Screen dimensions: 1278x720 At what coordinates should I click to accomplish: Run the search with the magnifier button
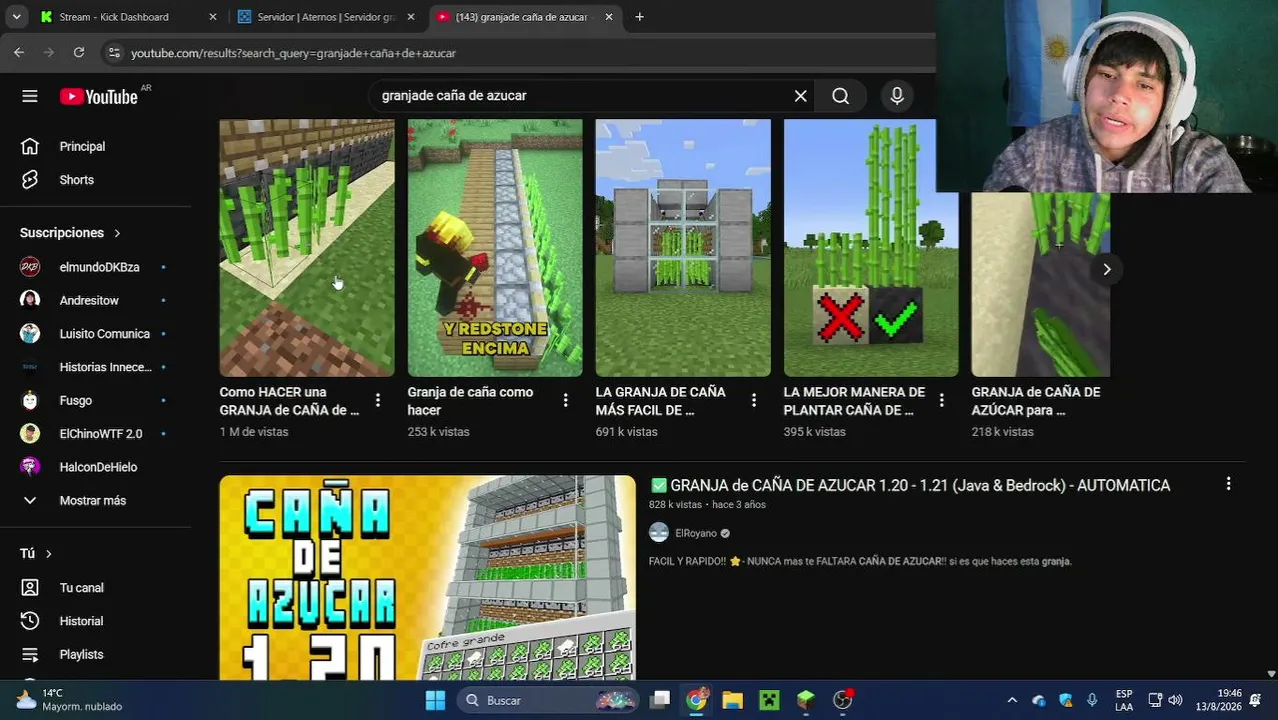[840, 96]
